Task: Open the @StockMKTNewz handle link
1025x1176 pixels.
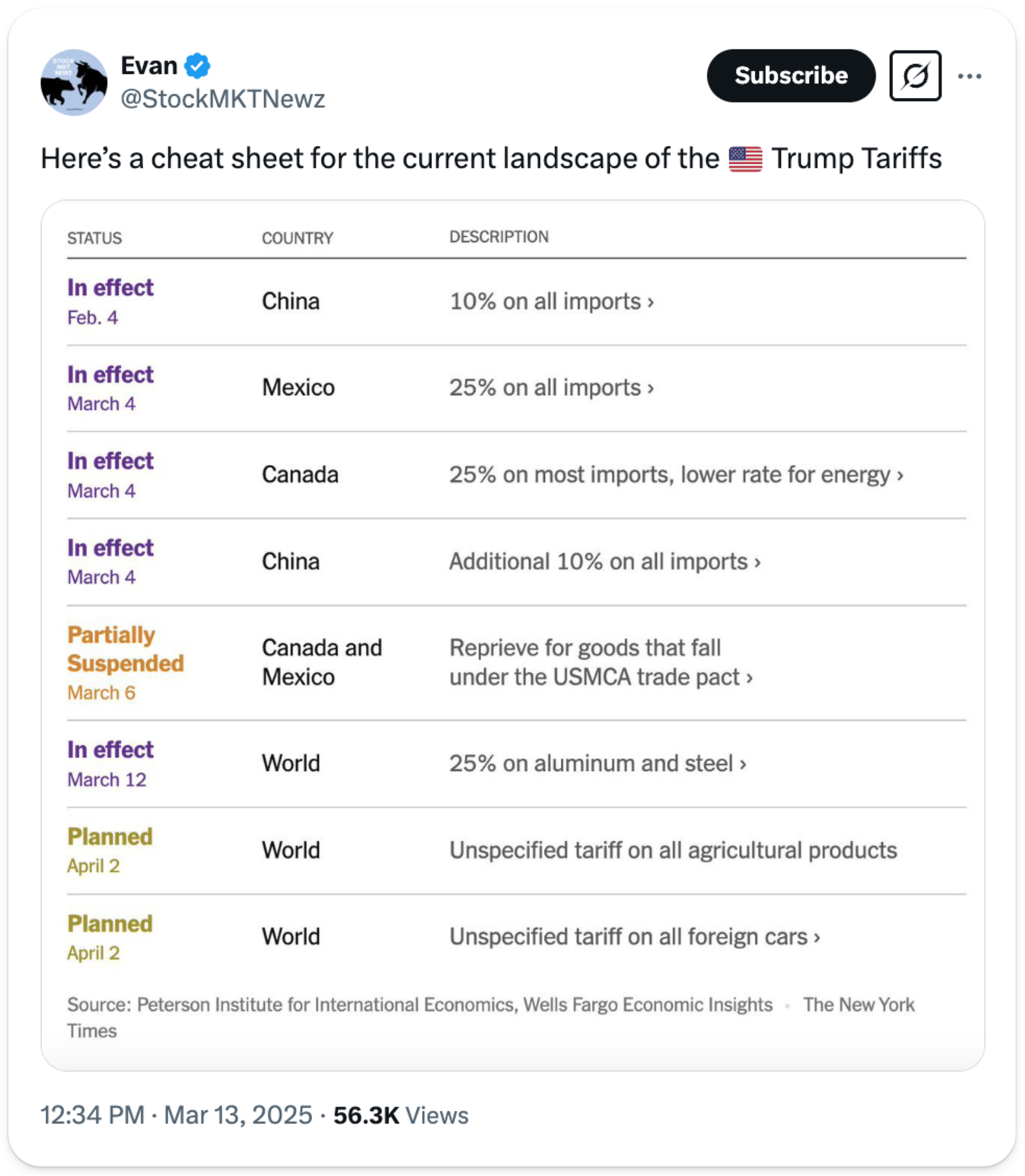Action: point(223,99)
